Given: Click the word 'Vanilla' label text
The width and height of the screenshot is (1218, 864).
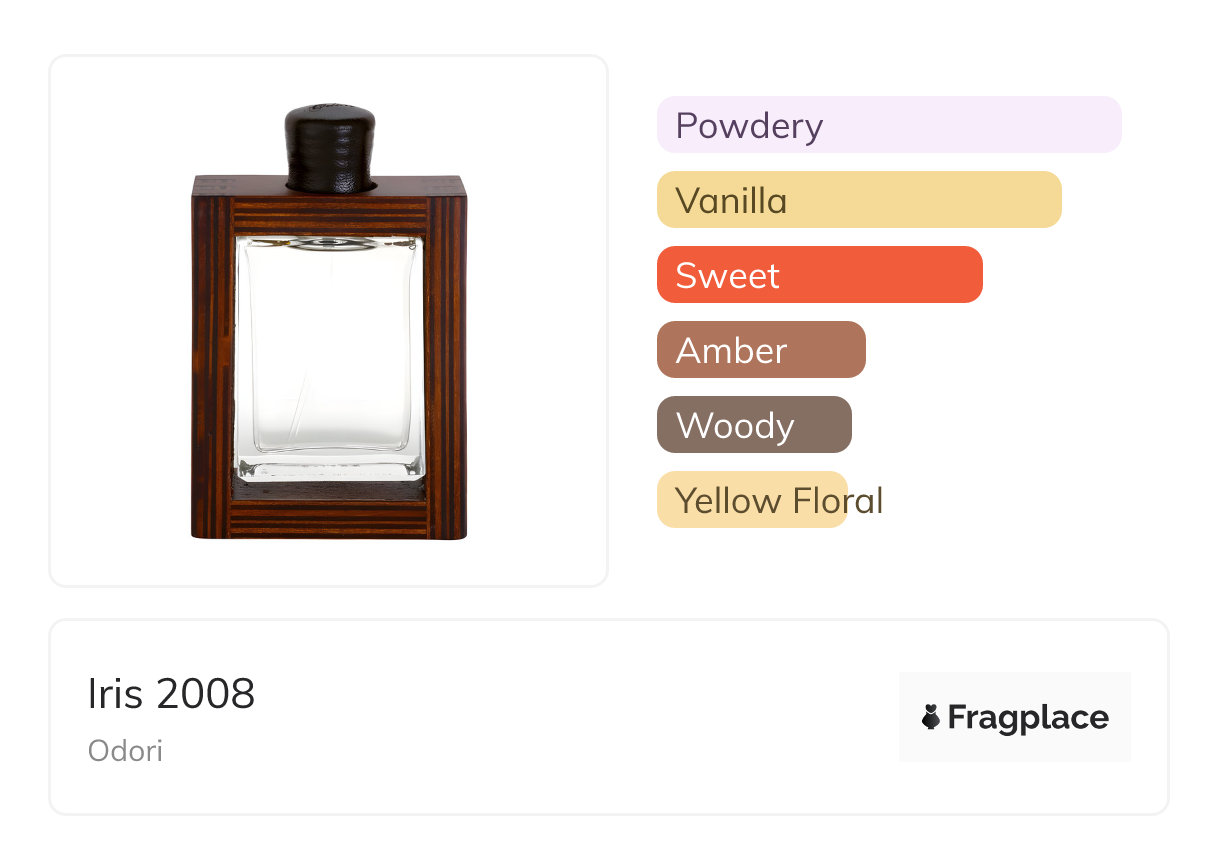Looking at the screenshot, I should 731,201.
